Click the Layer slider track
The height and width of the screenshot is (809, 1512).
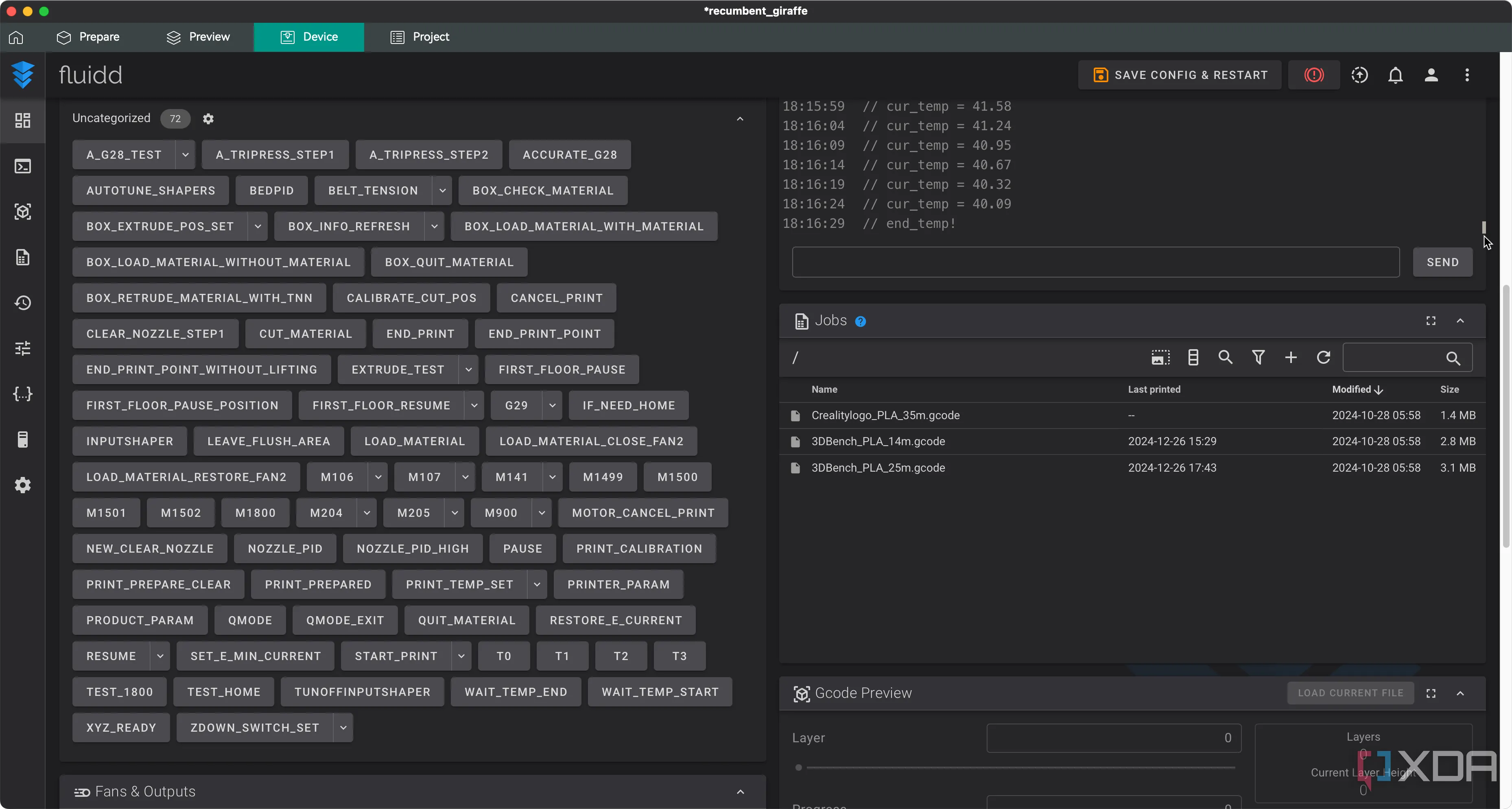[1021, 767]
